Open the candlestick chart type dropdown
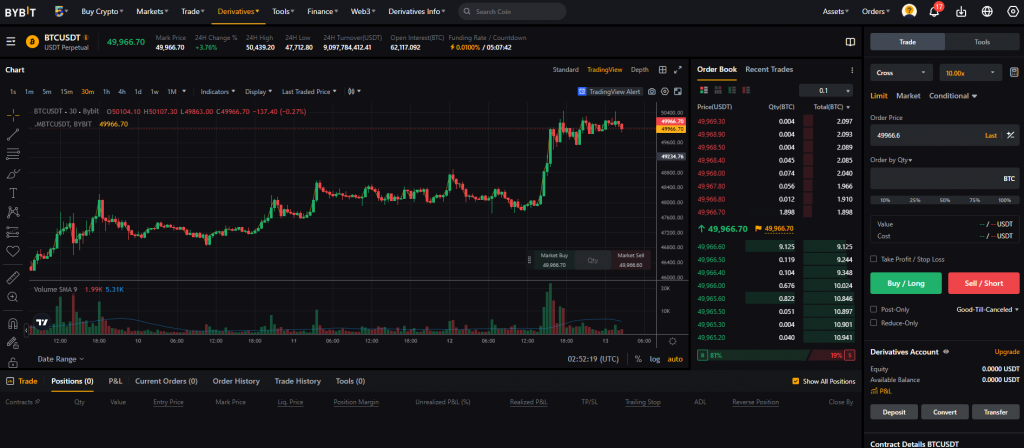Image resolution: width=1024 pixels, height=448 pixels. click(355, 91)
